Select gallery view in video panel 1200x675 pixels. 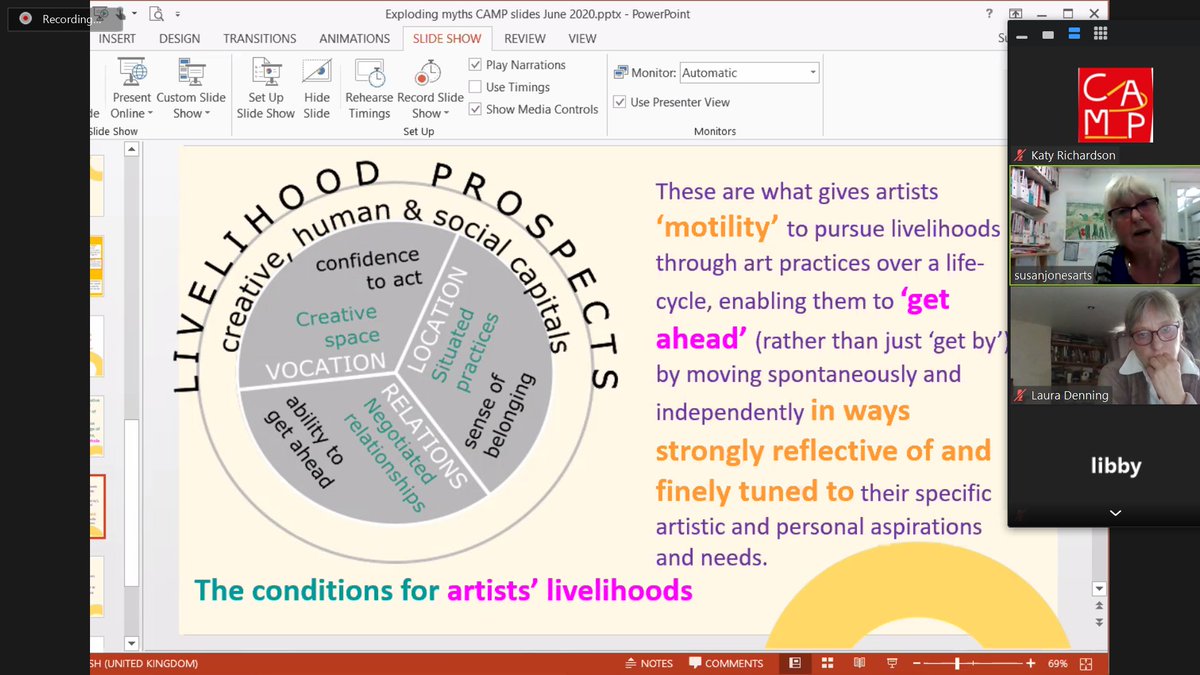1101,33
